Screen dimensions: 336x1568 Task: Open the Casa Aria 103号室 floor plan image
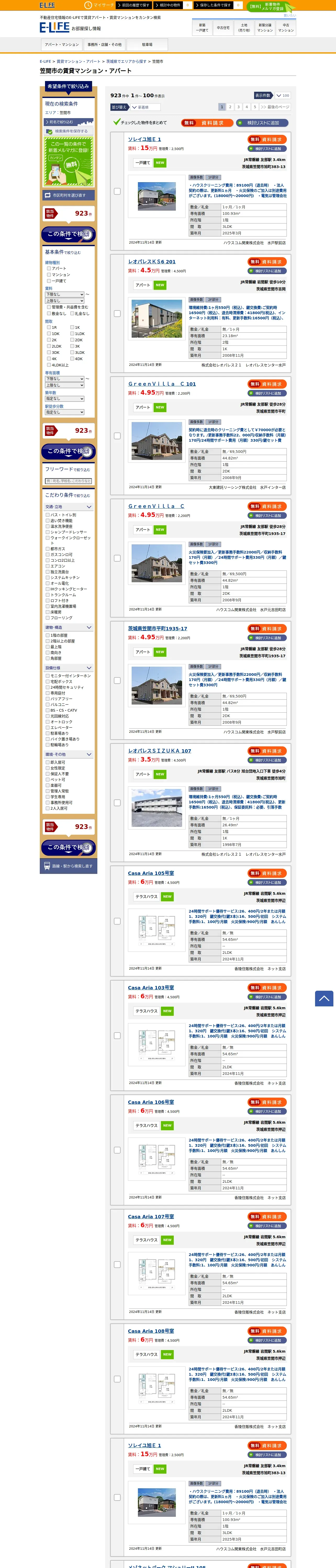pos(157,1044)
